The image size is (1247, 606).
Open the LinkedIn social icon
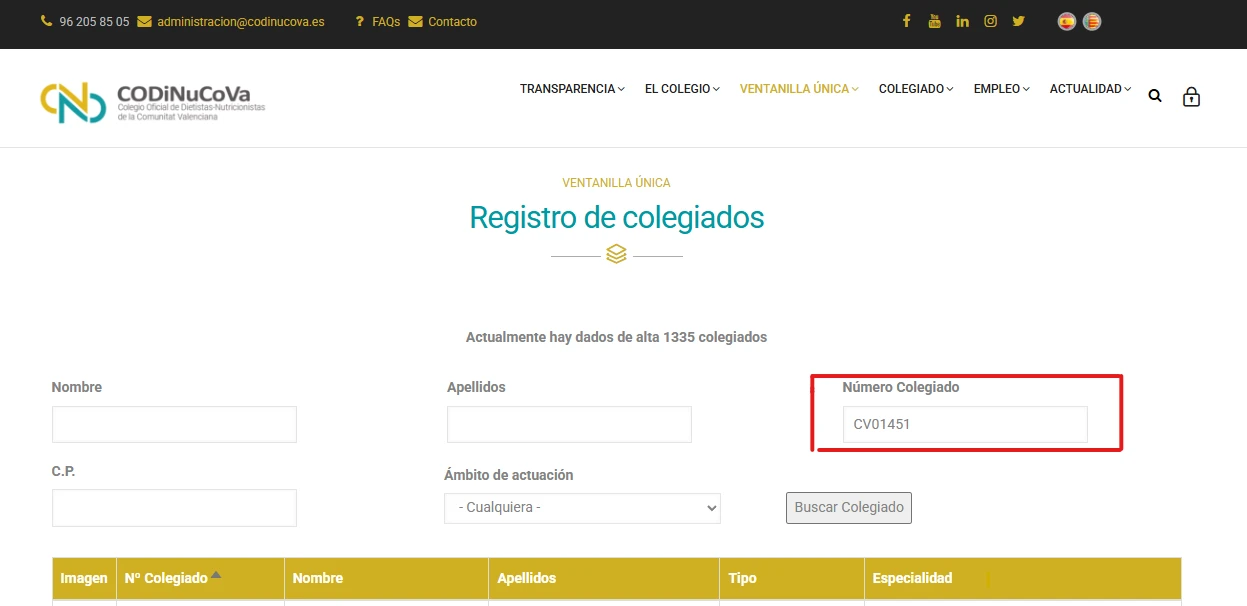coord(962,21)
